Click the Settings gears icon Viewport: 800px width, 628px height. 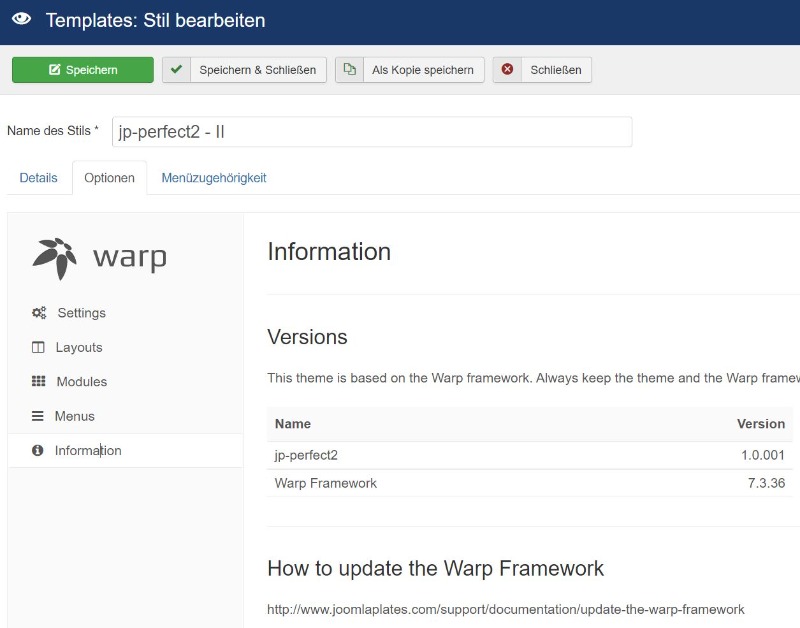coord(39,313)
